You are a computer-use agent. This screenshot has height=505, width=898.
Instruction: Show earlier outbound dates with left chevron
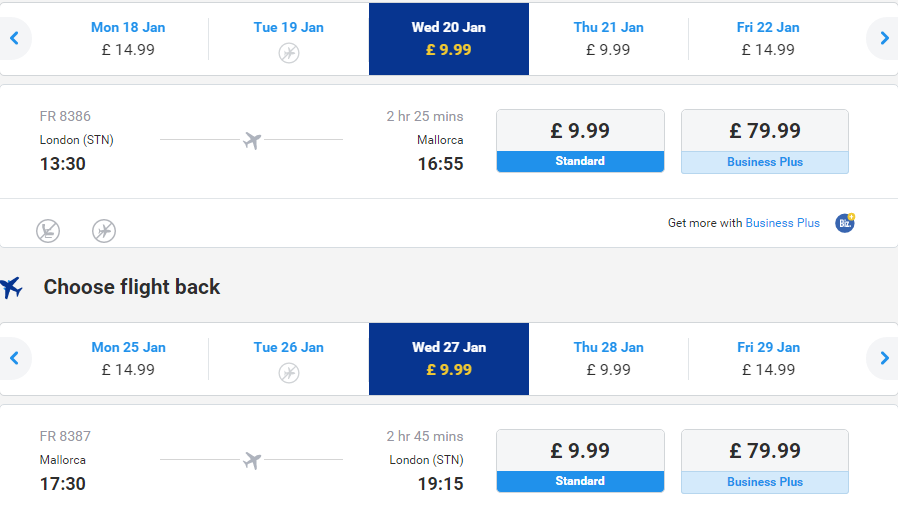point(14,38)
